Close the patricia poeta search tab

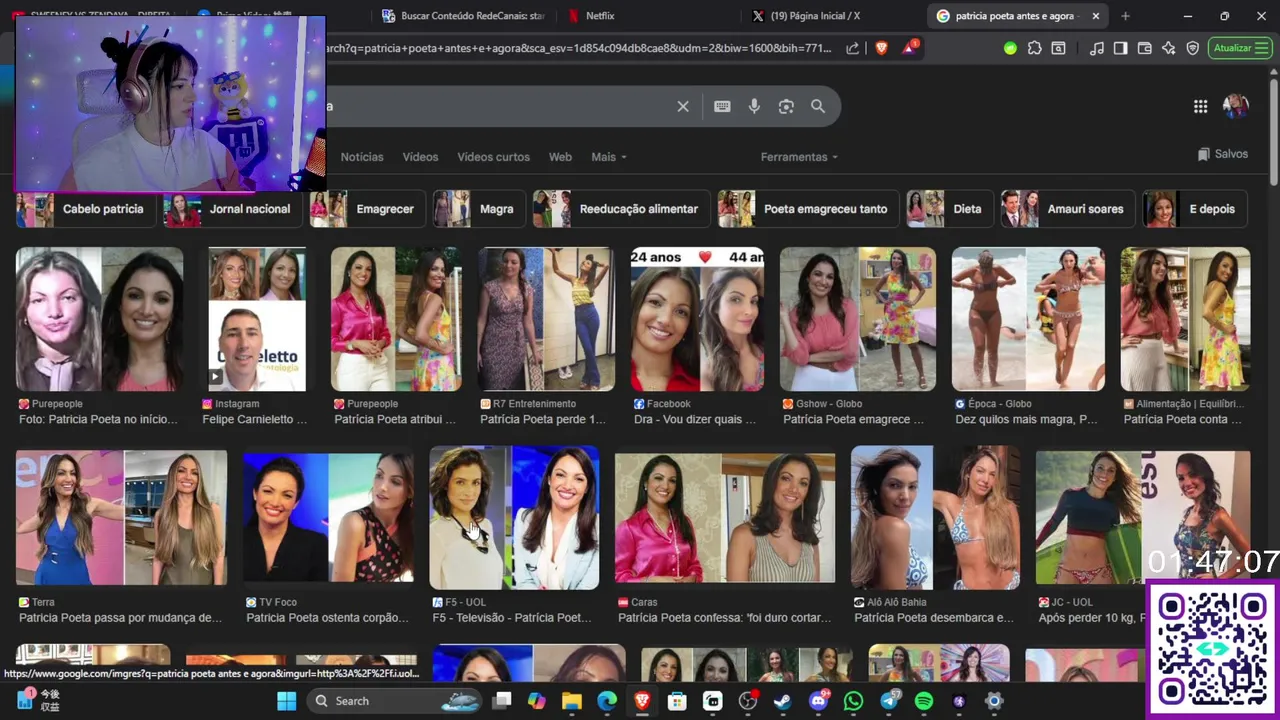tap(1096, 16)
